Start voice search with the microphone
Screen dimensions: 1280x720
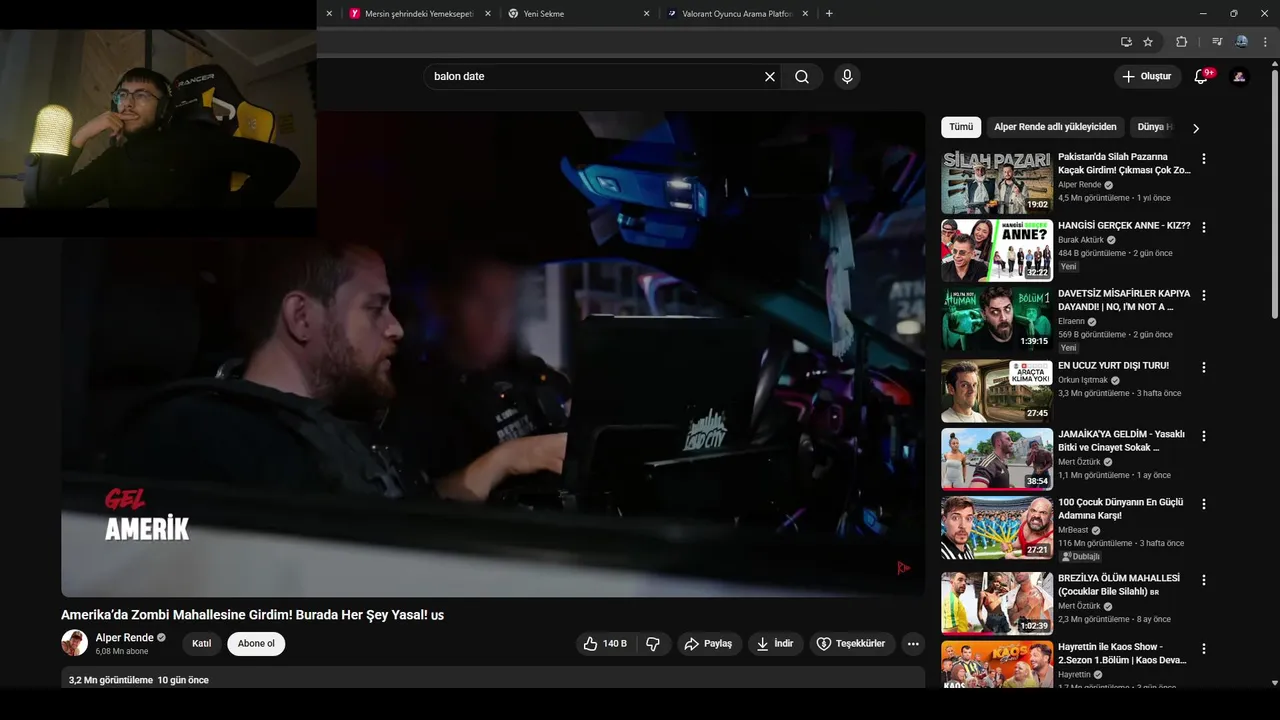(847, 77)
